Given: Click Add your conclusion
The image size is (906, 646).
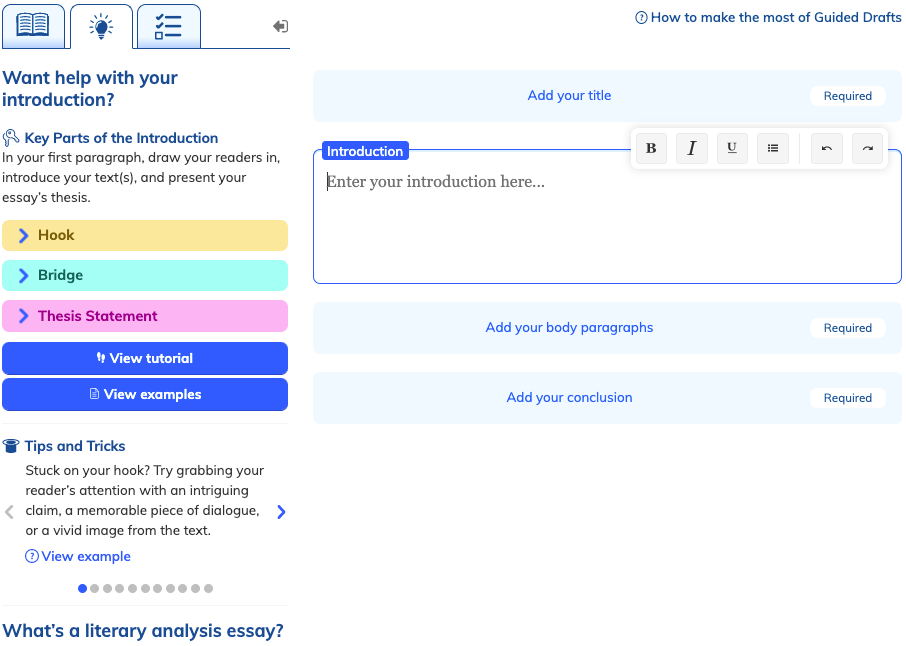Looking at the screenshot, I should (569, 398).
